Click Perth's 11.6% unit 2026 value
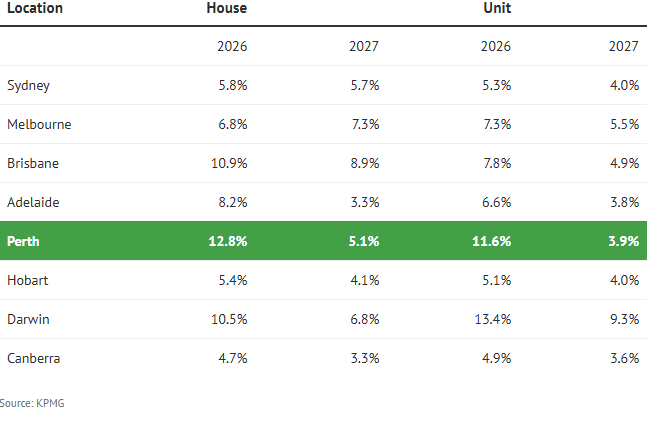658x421 pixels. point(491,241)
